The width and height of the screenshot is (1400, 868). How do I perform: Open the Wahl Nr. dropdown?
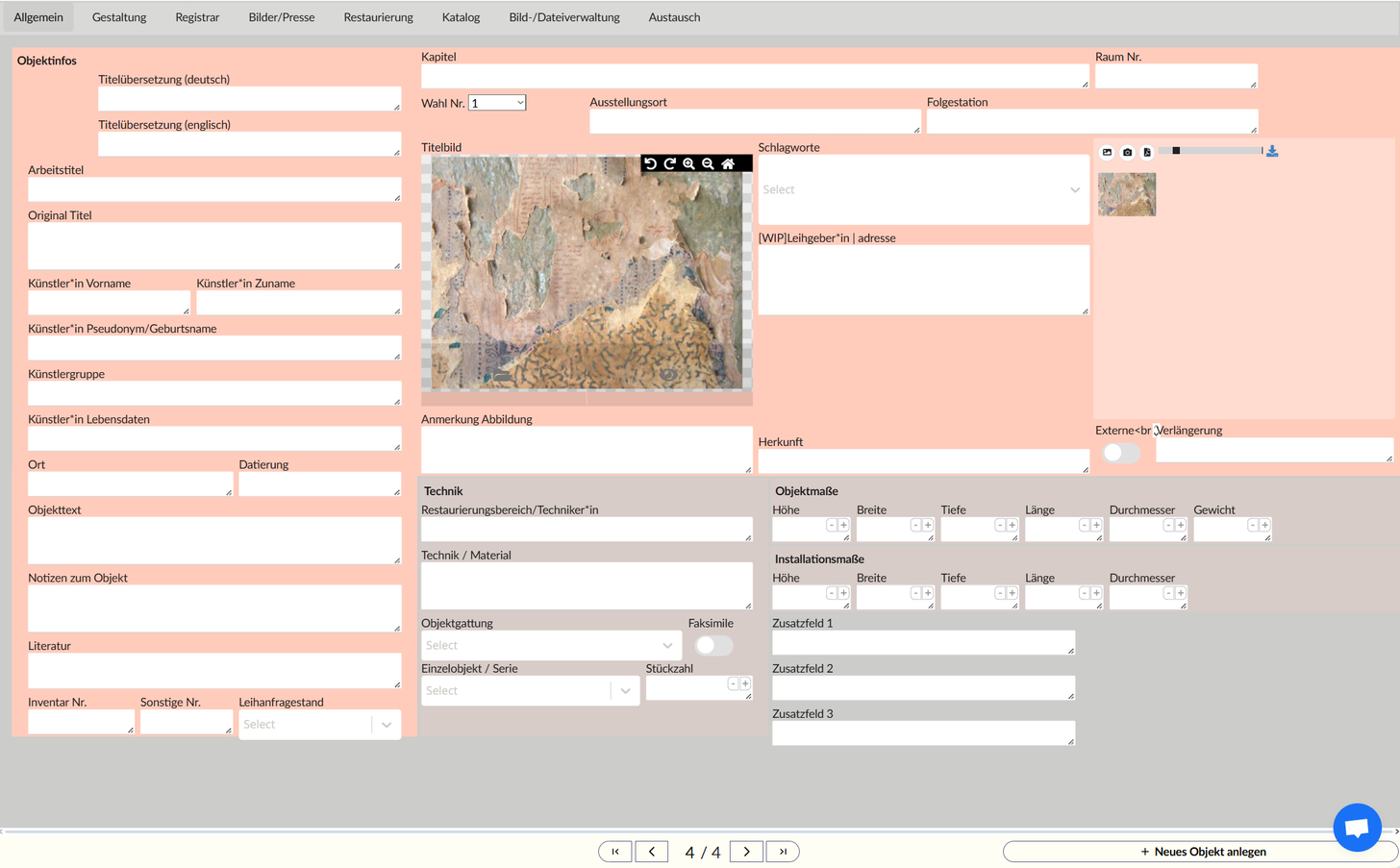[x=497, y=103]
